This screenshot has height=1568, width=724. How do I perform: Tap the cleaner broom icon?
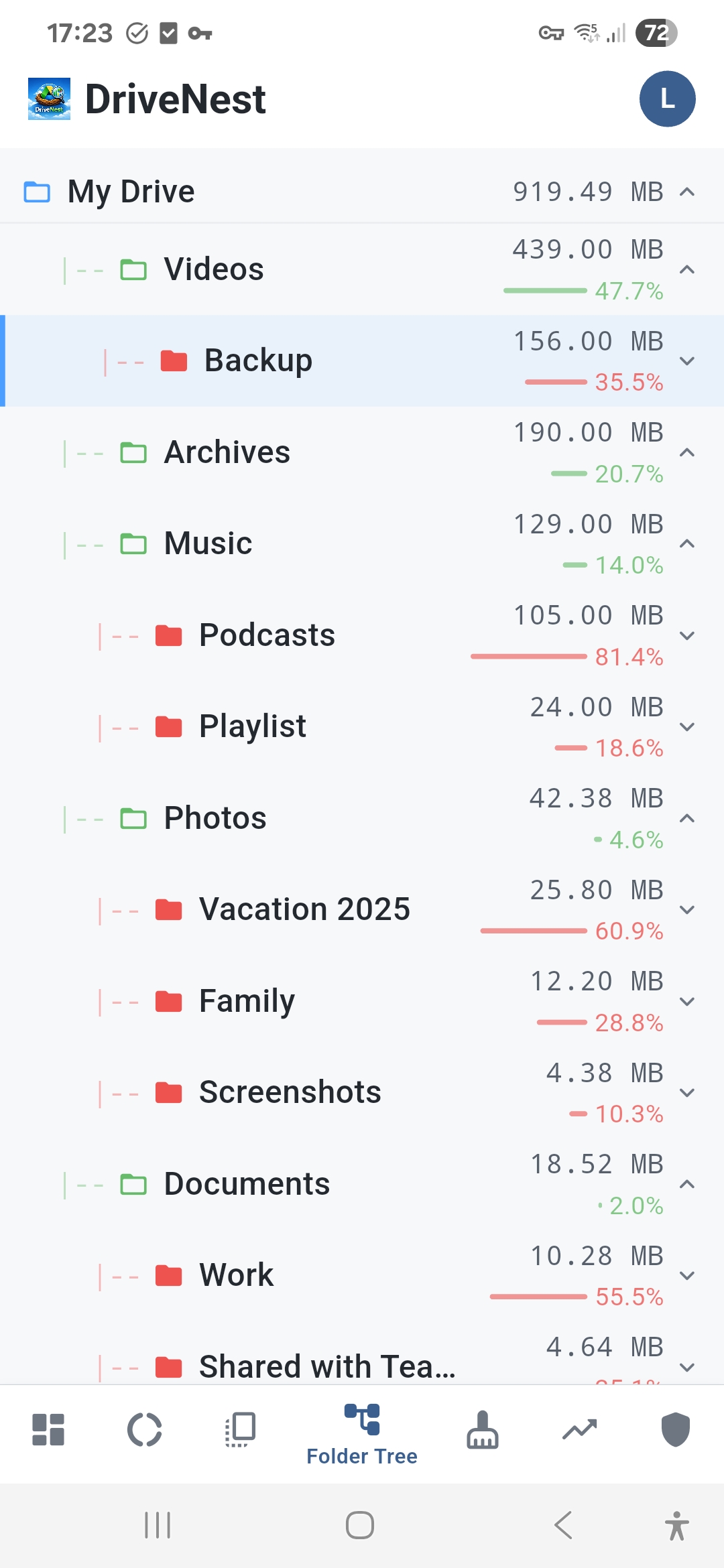pos(483,1430)
